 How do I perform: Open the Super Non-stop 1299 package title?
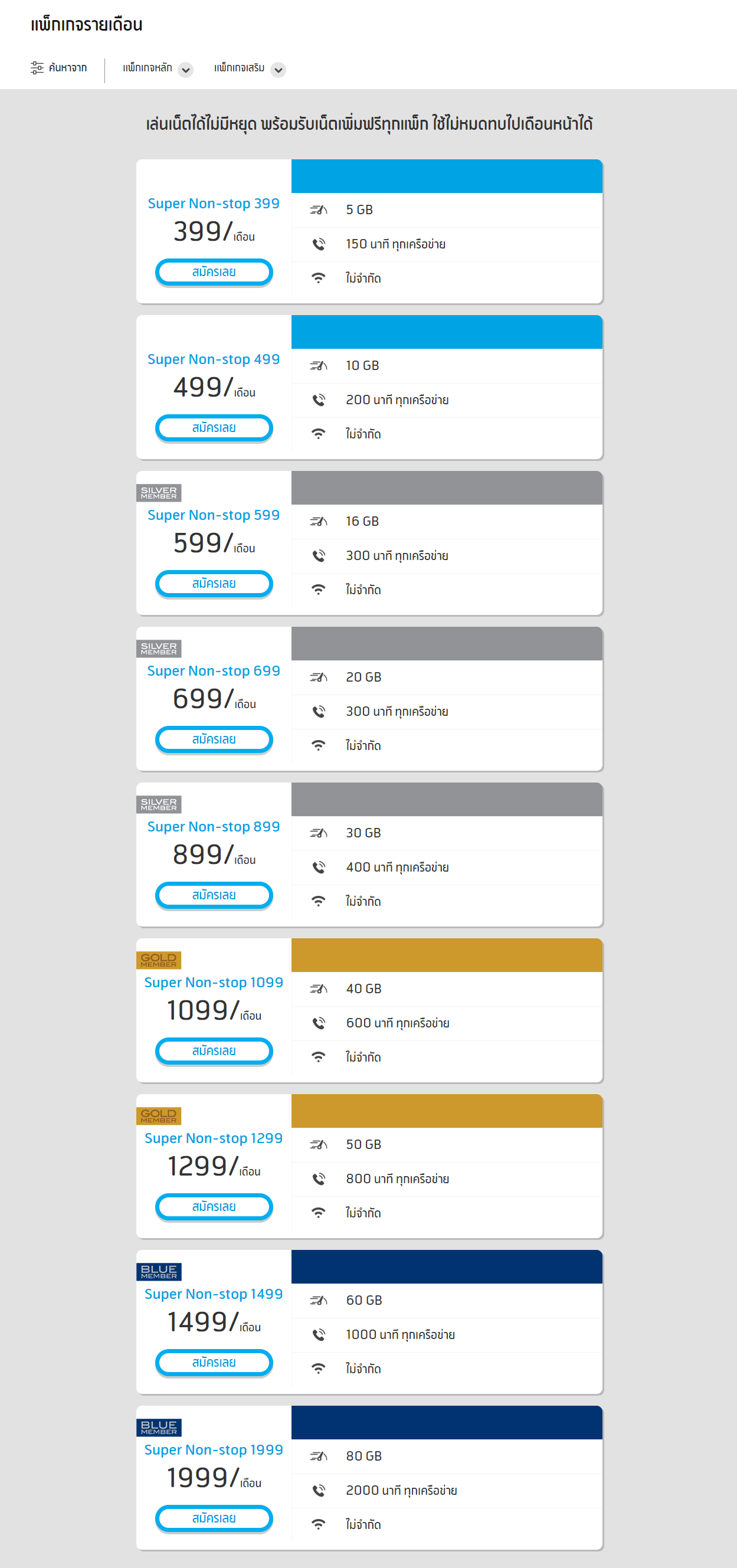(214, 1138)
